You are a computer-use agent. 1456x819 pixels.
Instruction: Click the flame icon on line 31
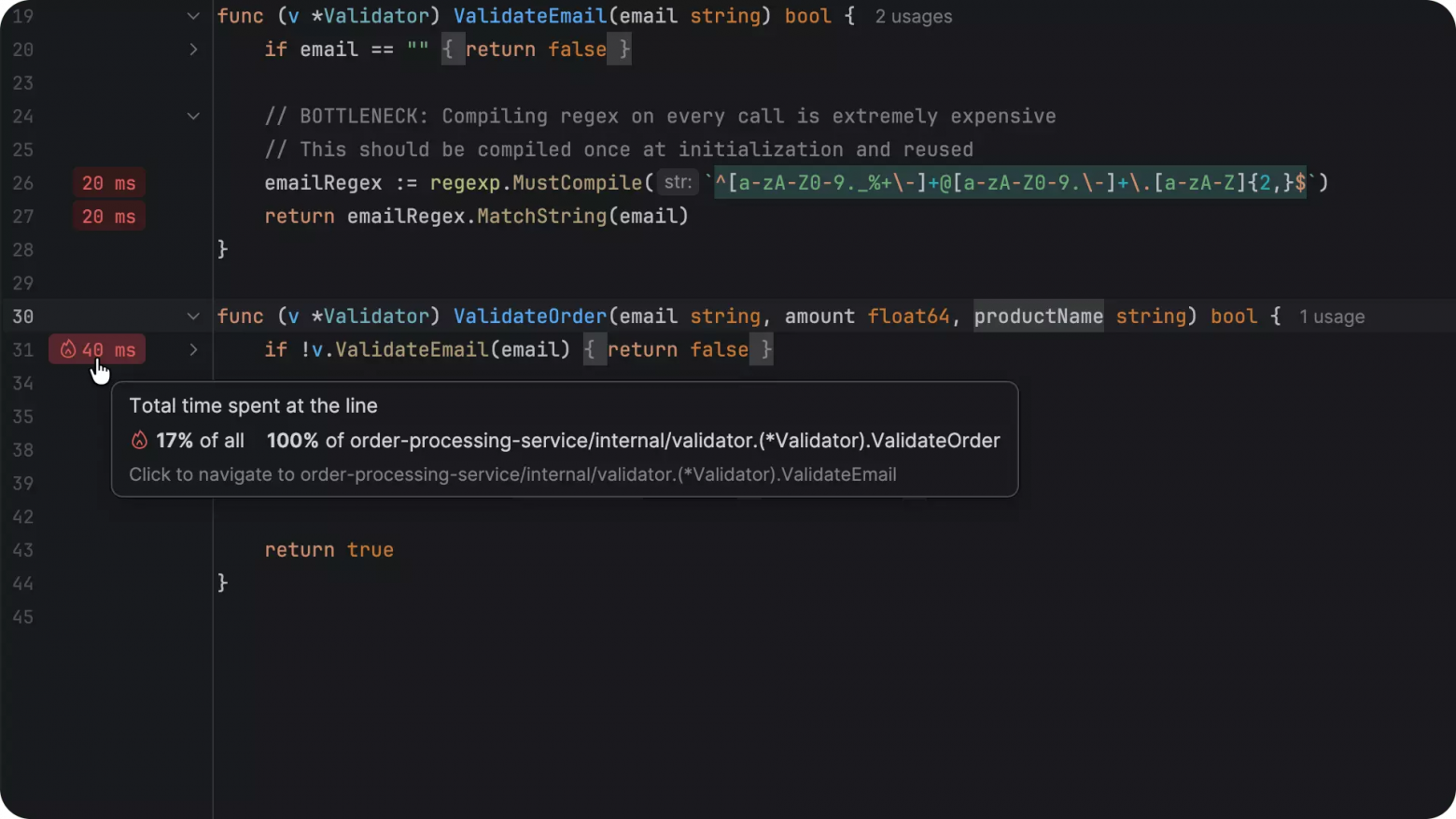[x=68, y=349]
